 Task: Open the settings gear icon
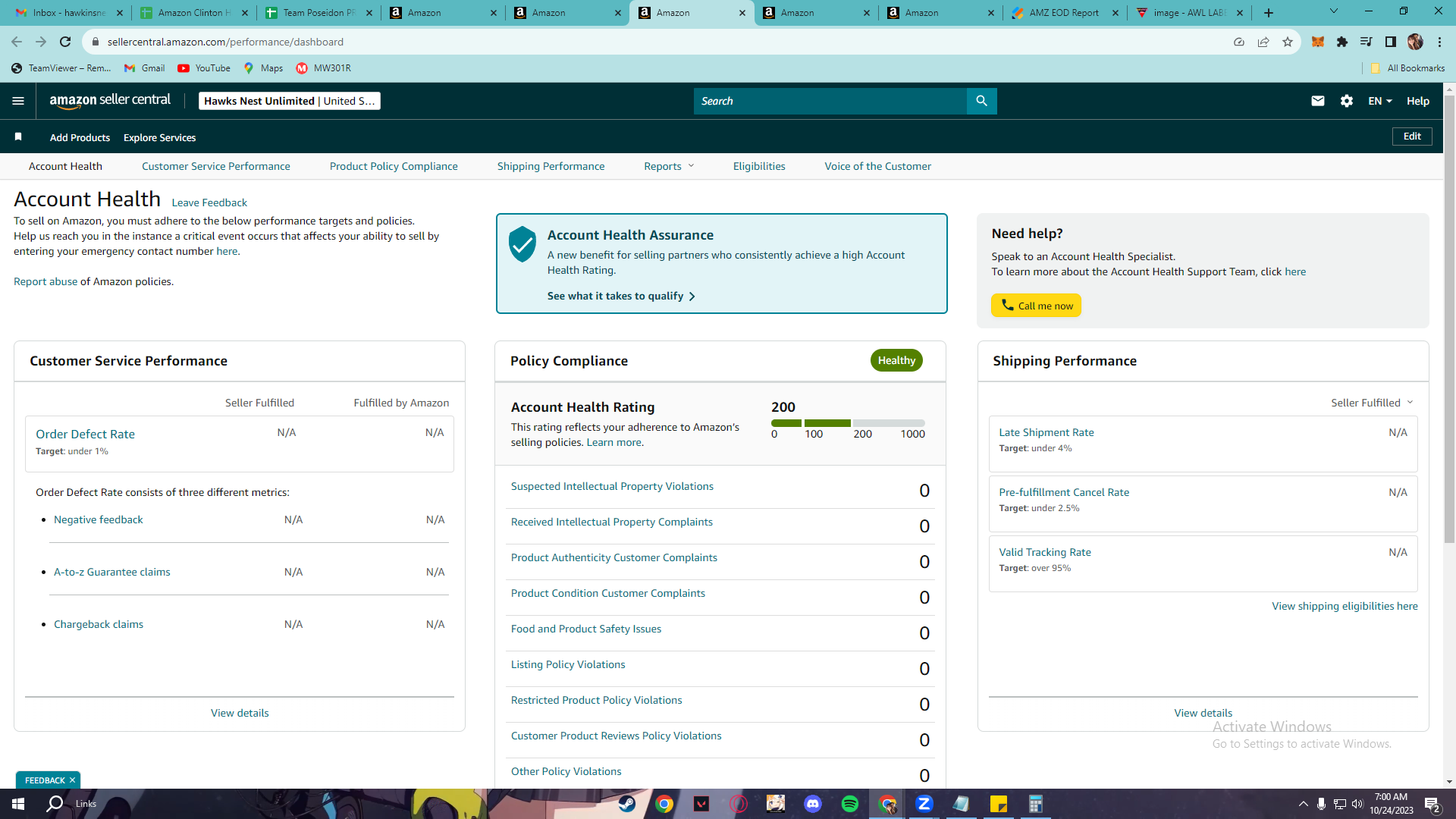tap(1347, 101)
